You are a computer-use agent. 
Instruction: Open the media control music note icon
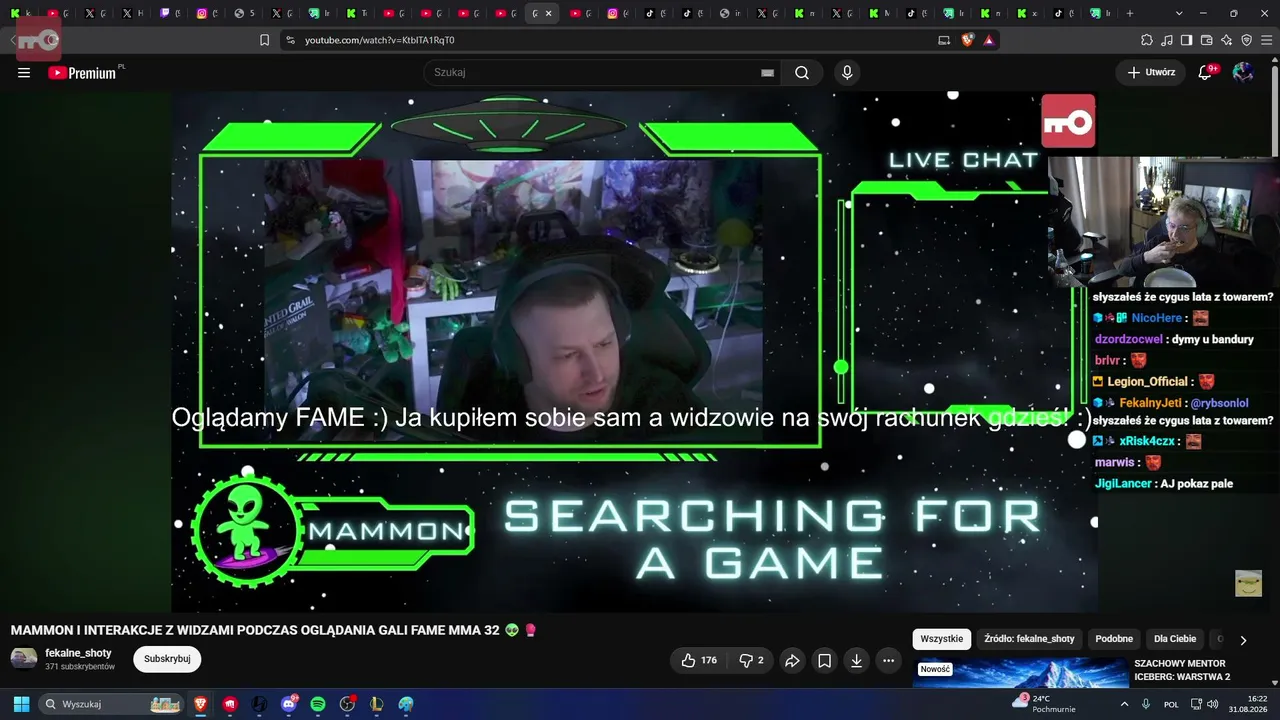(x=1167, y=40)
